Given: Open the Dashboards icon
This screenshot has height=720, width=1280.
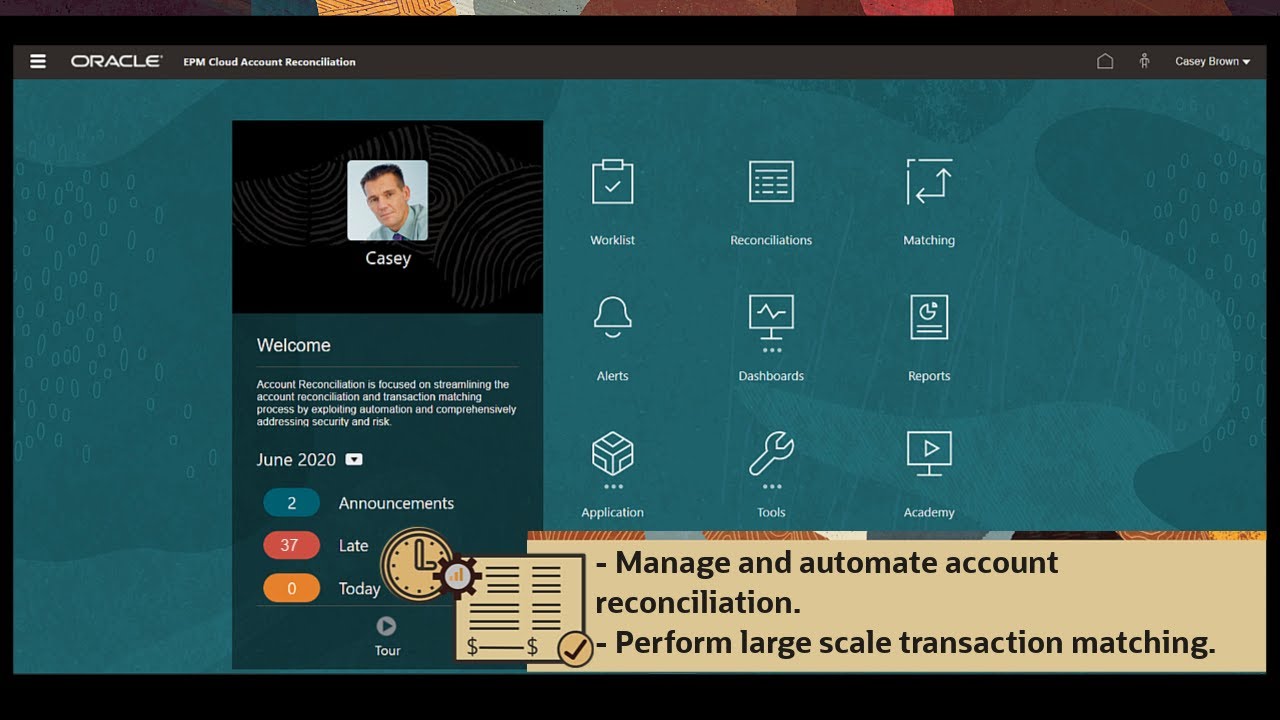Looking at the screenshot, I should 771,316.
